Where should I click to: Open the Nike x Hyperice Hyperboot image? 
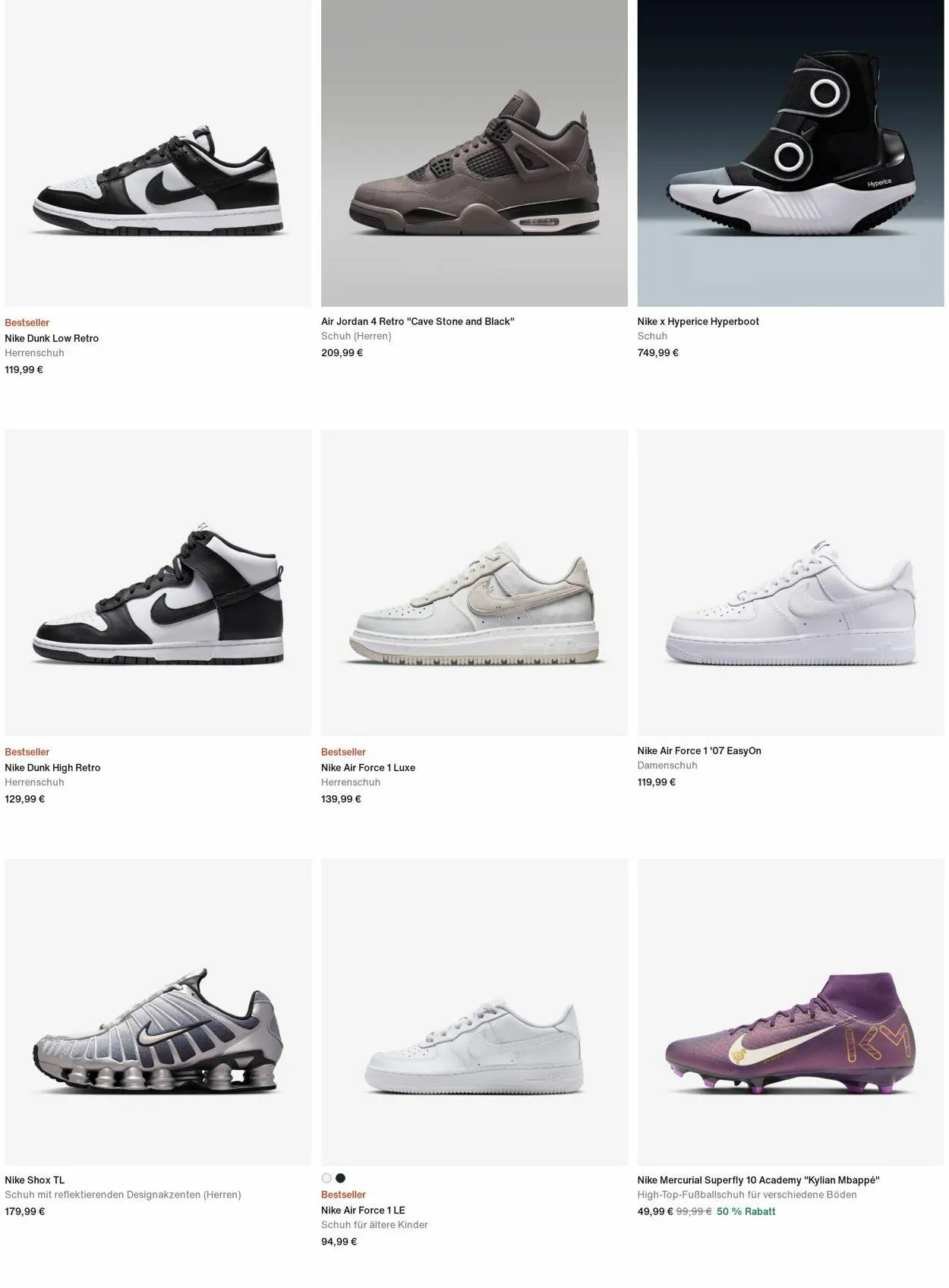[x=790, y=153]
